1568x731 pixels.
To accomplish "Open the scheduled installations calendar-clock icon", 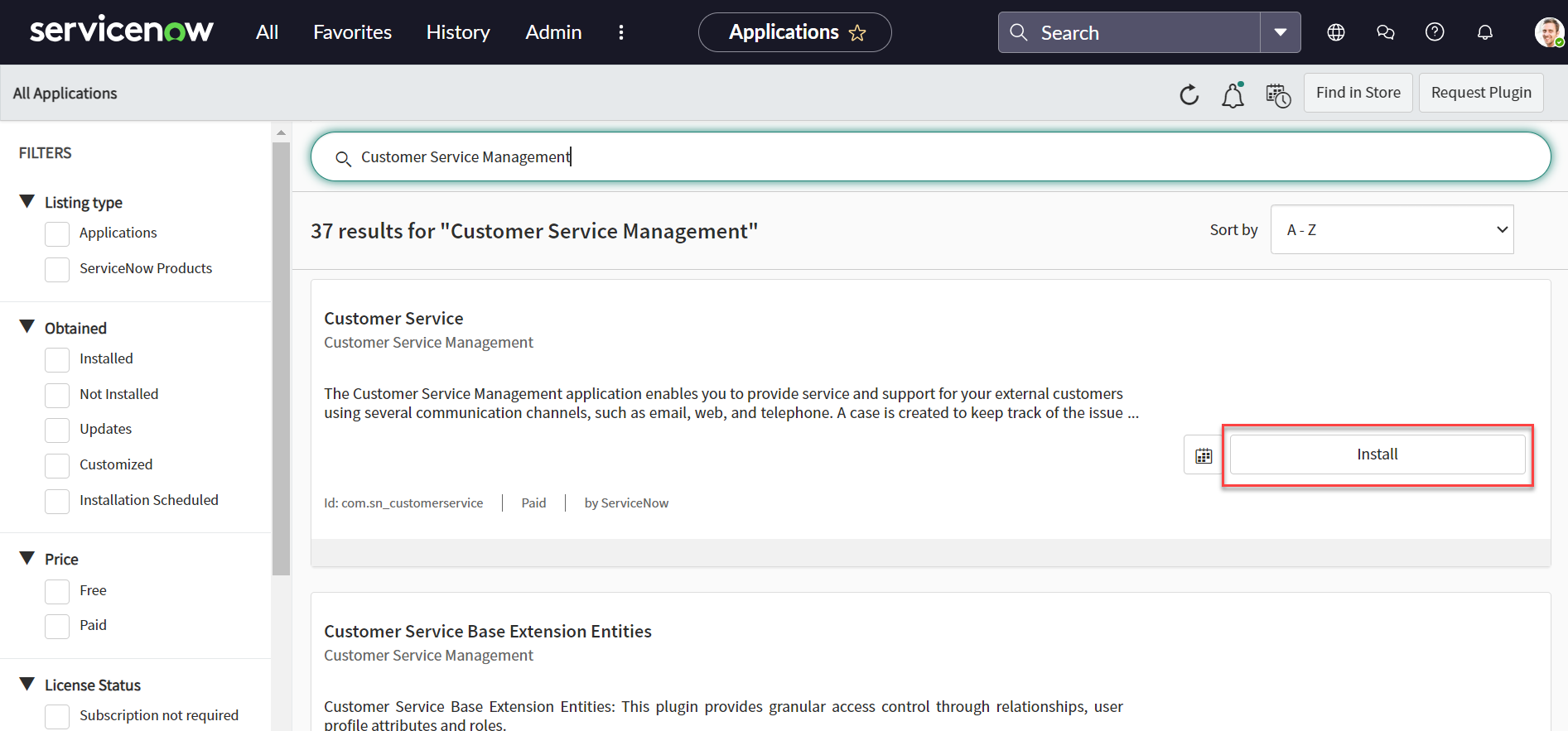I will [x=1277, y=95].
